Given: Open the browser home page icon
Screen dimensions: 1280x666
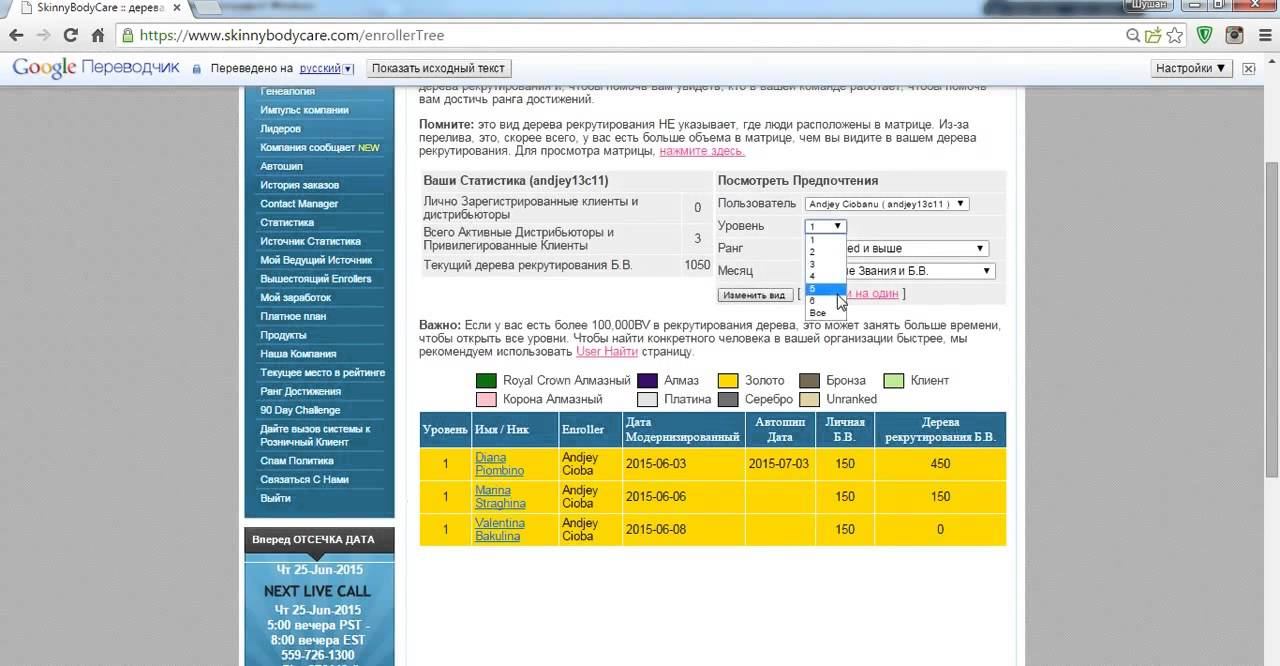Looking at the screenshot, I should tap(98, 35).
